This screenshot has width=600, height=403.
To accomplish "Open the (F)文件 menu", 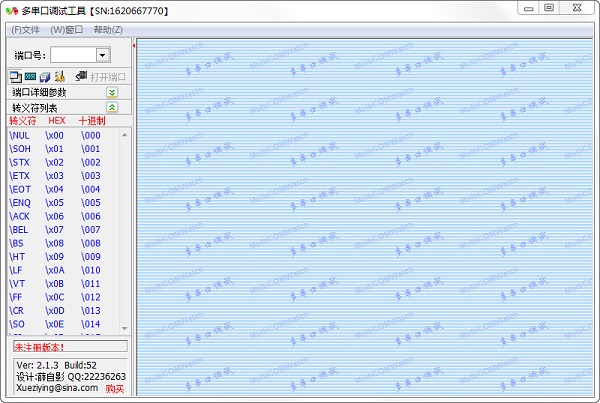I will [x=25, y=30].
